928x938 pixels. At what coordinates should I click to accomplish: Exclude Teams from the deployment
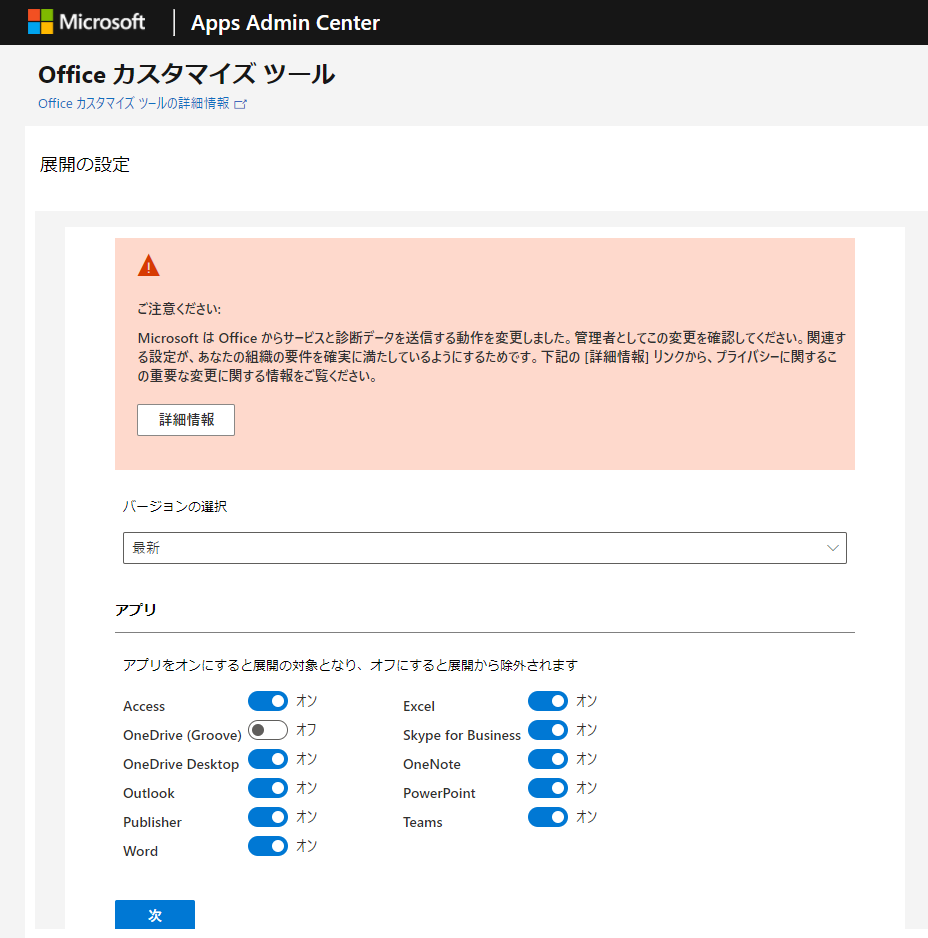coord(547,816)
